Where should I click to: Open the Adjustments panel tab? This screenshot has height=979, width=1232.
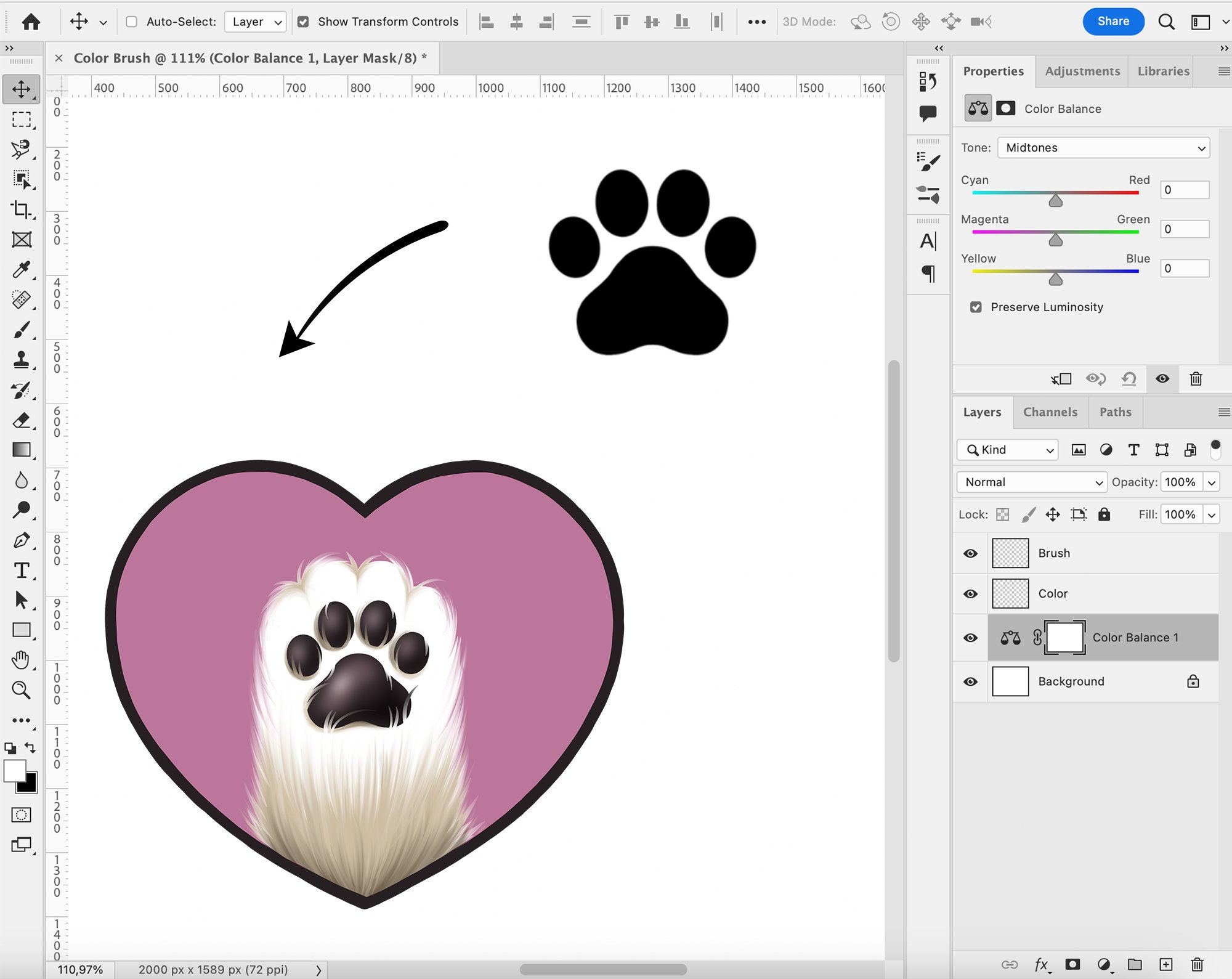point(1082,71)
